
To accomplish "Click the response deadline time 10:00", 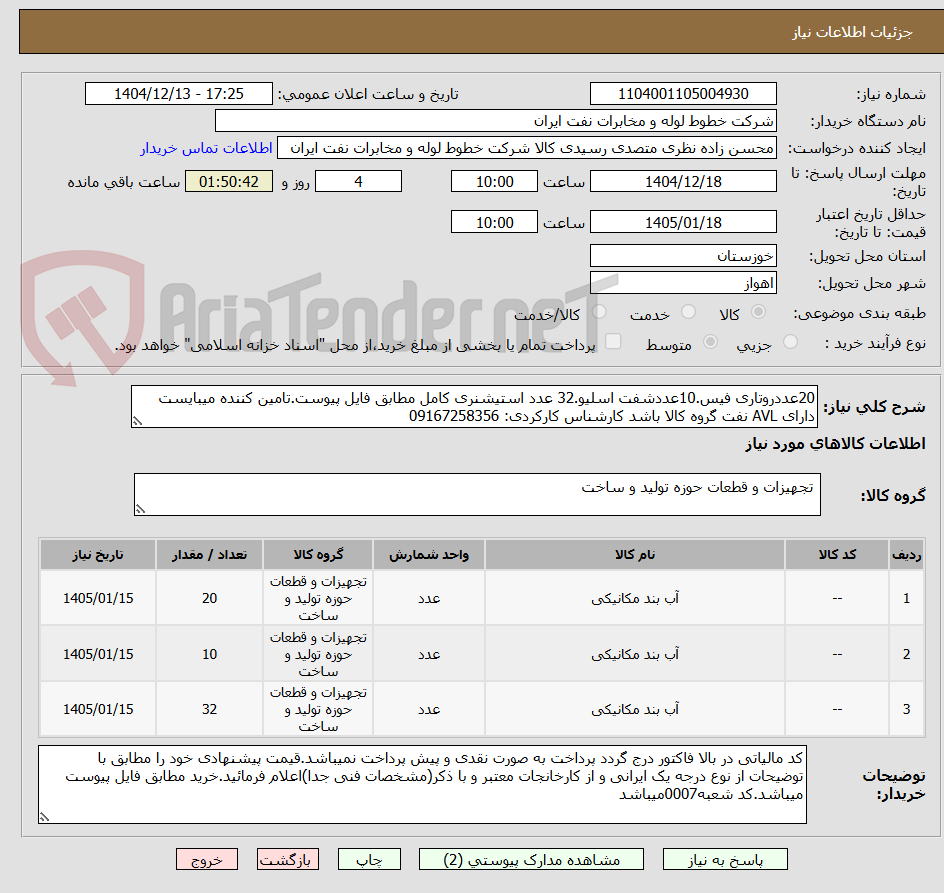I will (494, 181).
